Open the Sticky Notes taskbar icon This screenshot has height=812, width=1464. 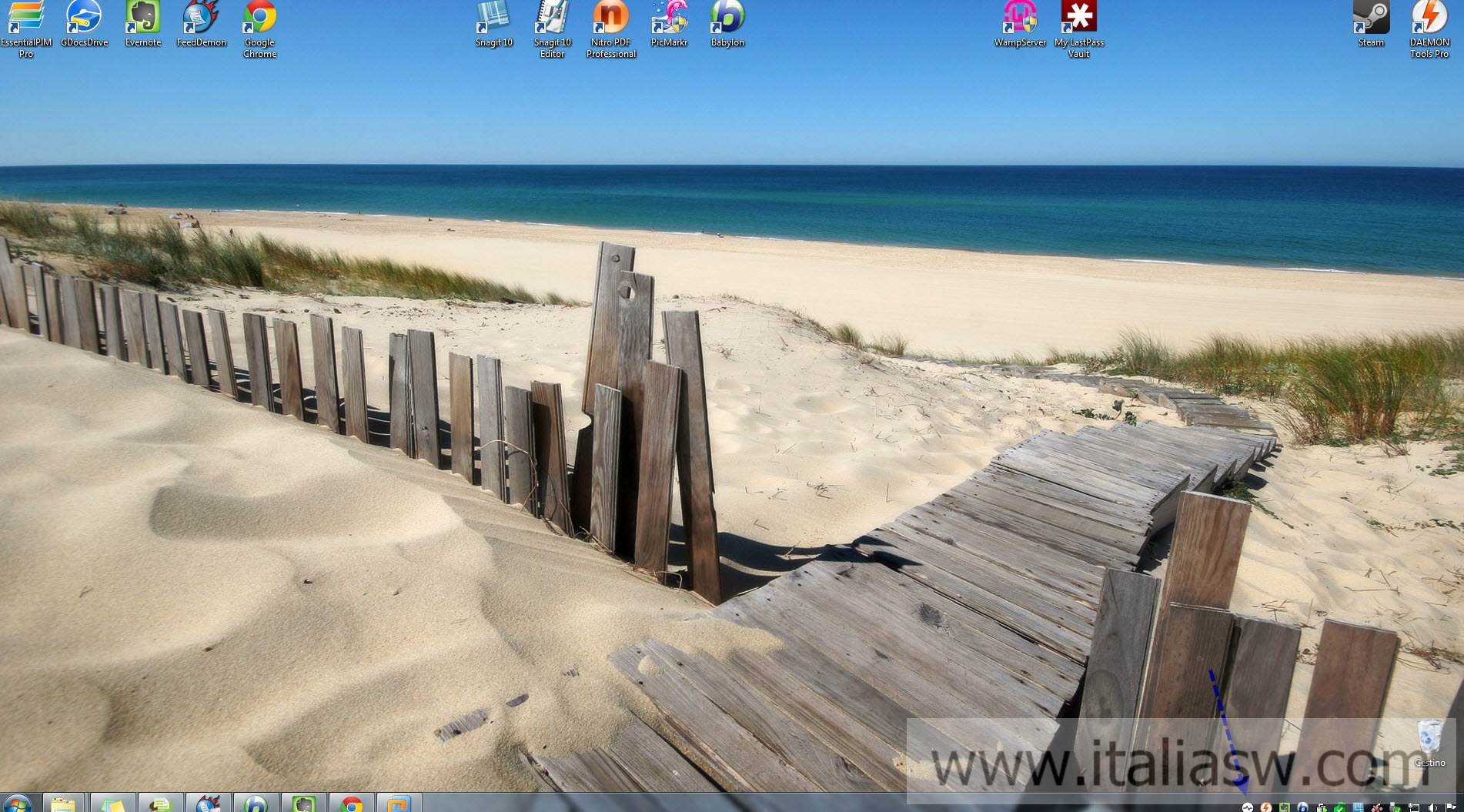(x=112, y=804)
